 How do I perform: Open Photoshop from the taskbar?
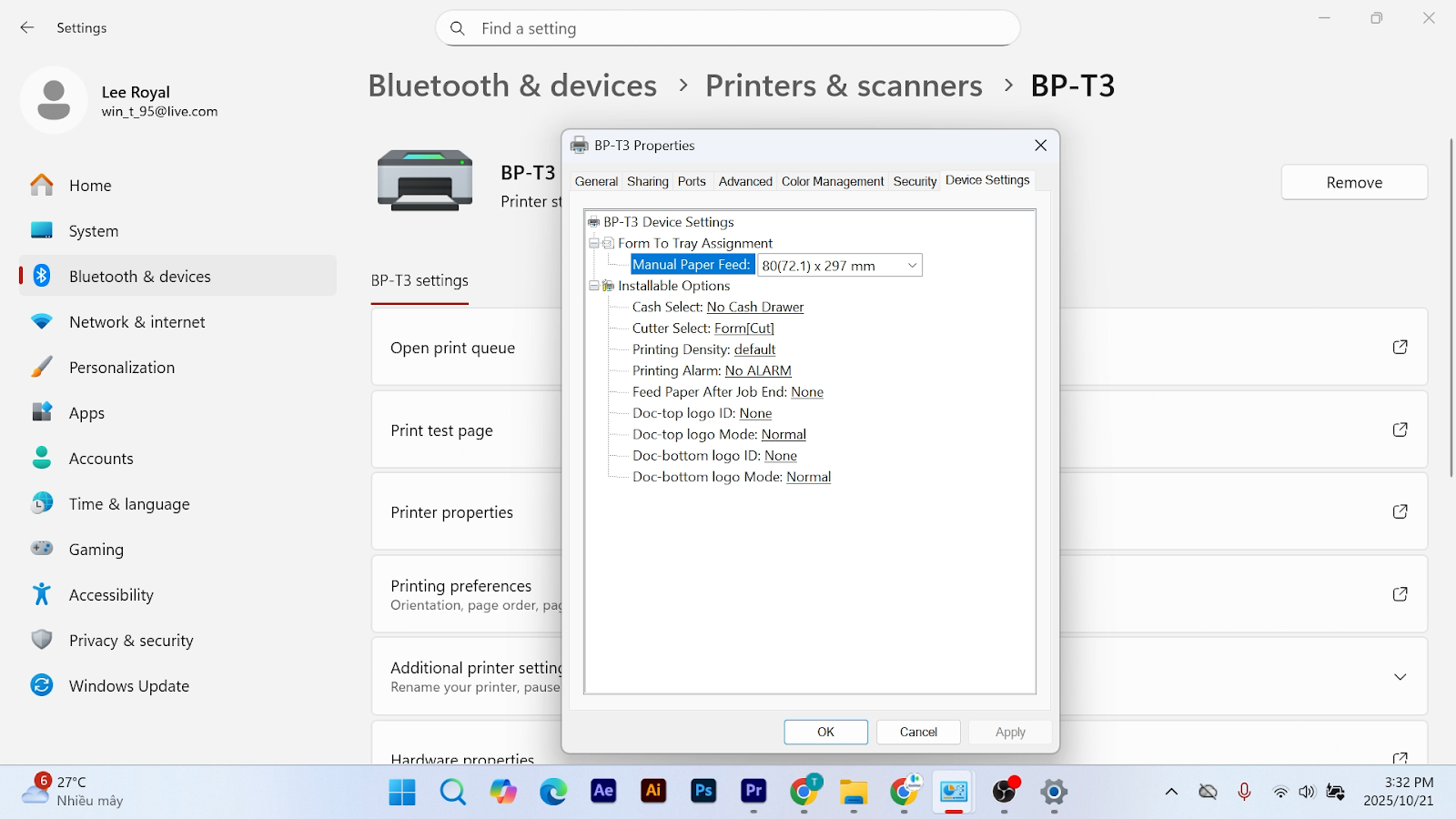[x=703, y=792]
